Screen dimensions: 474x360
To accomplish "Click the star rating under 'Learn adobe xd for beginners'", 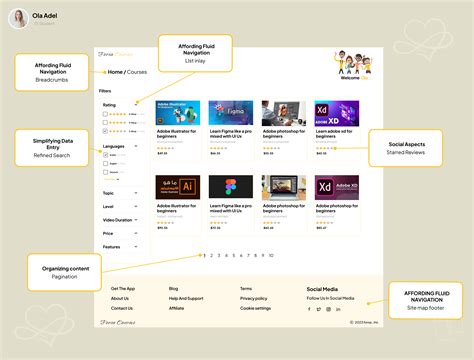I will [x=324, y=148].
